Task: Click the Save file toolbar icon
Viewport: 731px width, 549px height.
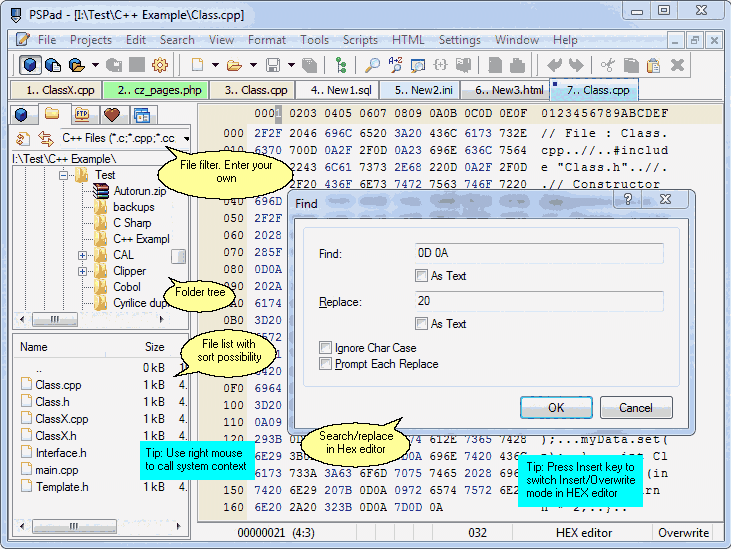Action: click(272, 65)
